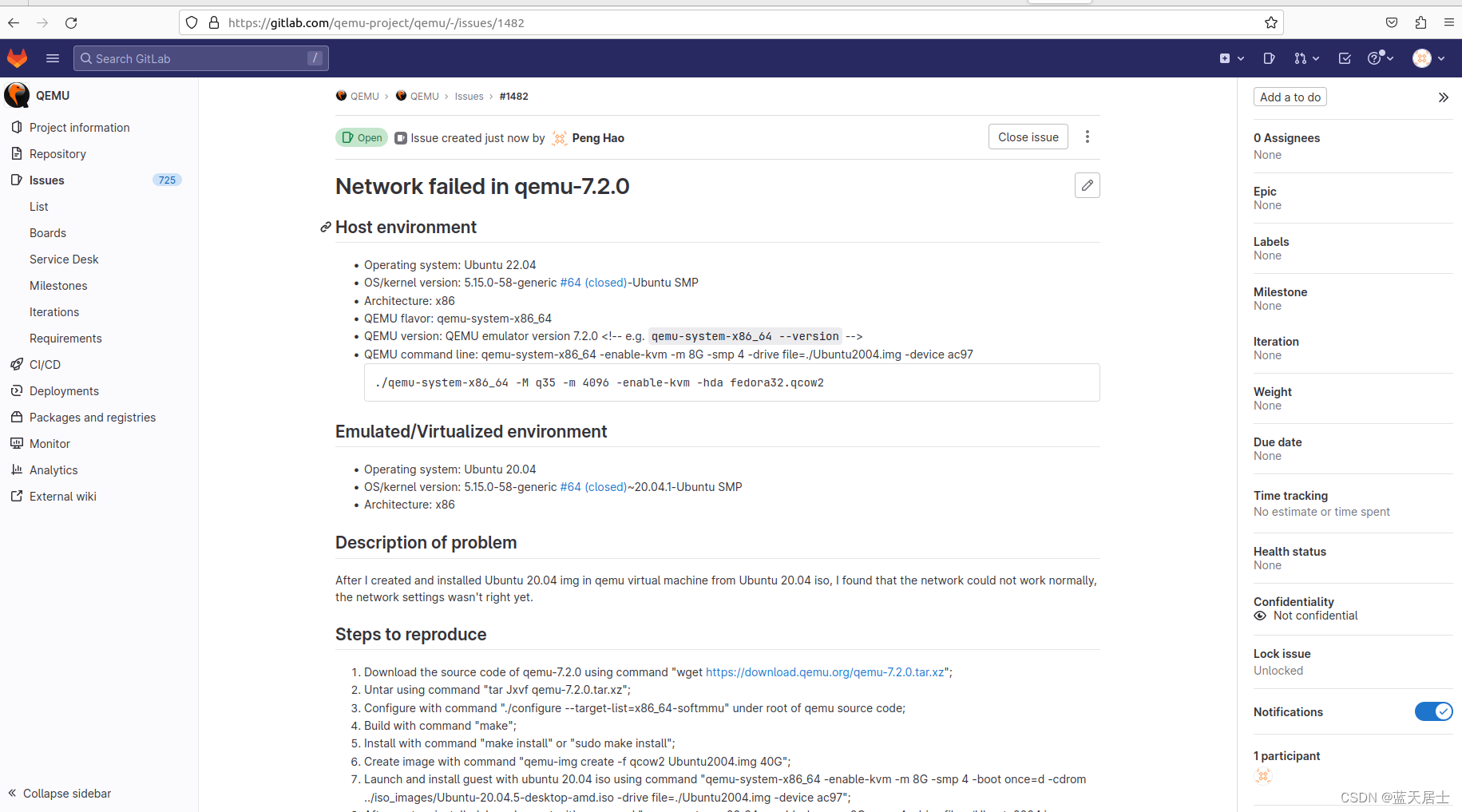Open the Issues icon in top navbar

click(x=1270, y=58)
